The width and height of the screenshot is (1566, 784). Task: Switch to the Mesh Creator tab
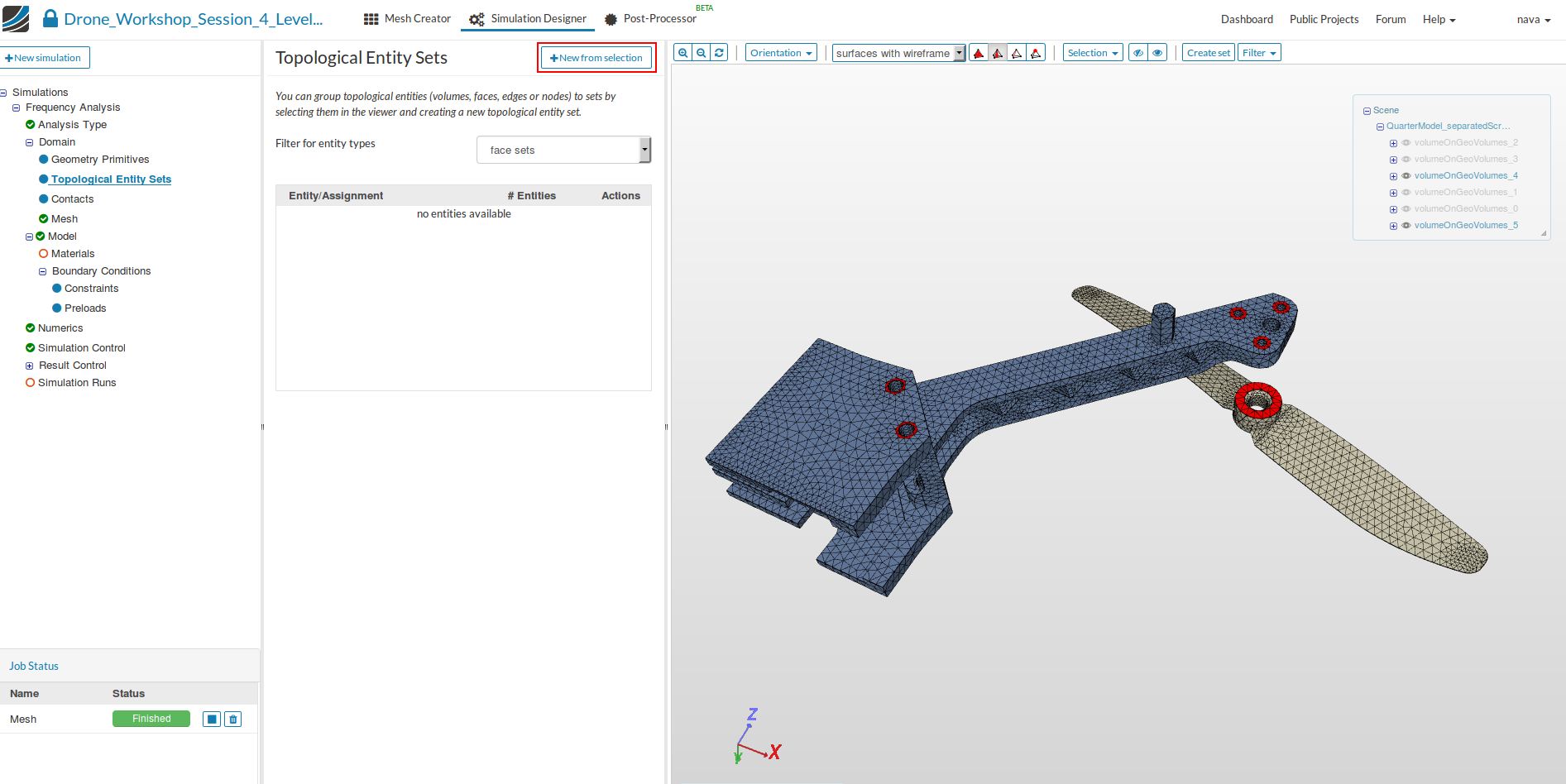point(407,19)
